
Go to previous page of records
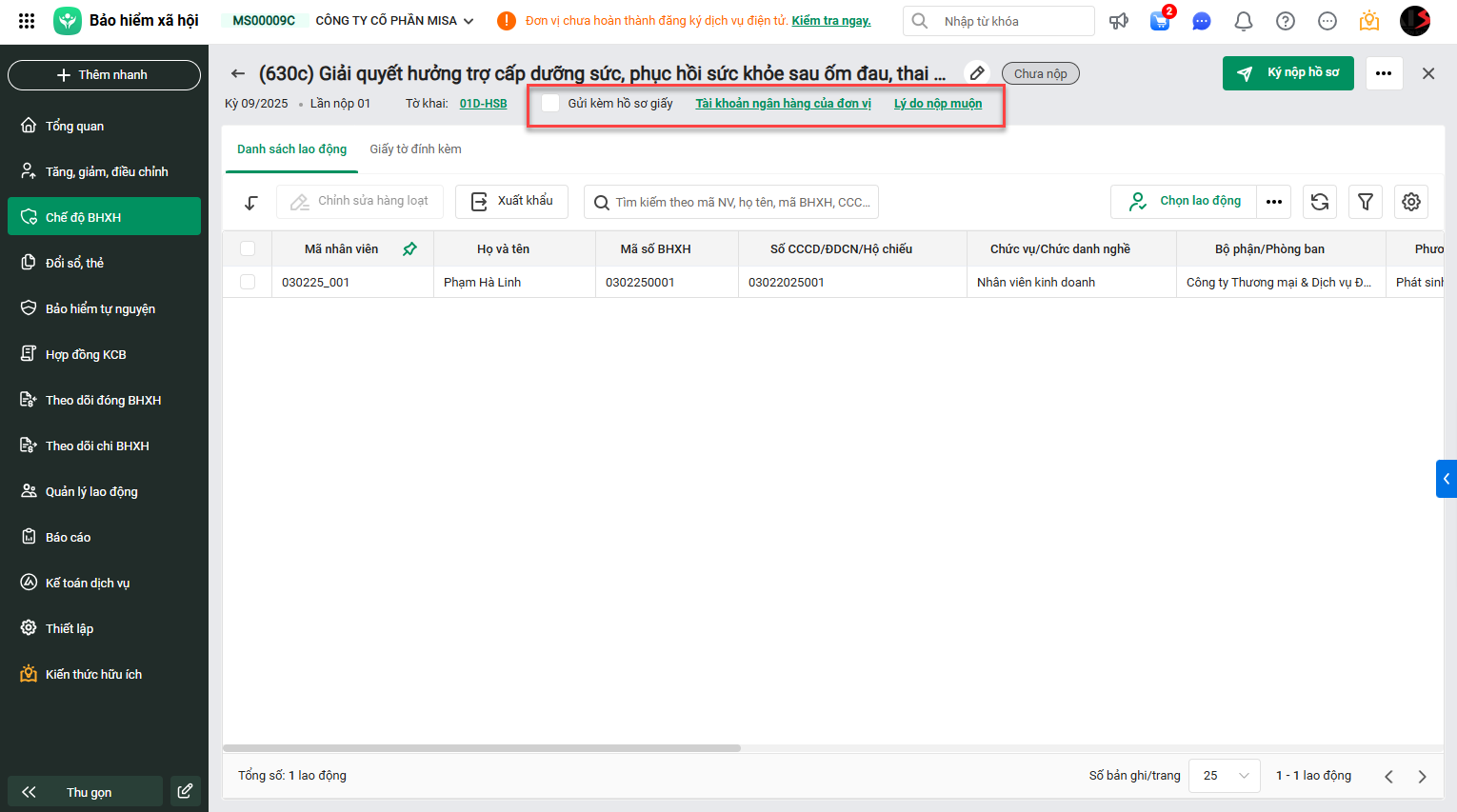1388,776
